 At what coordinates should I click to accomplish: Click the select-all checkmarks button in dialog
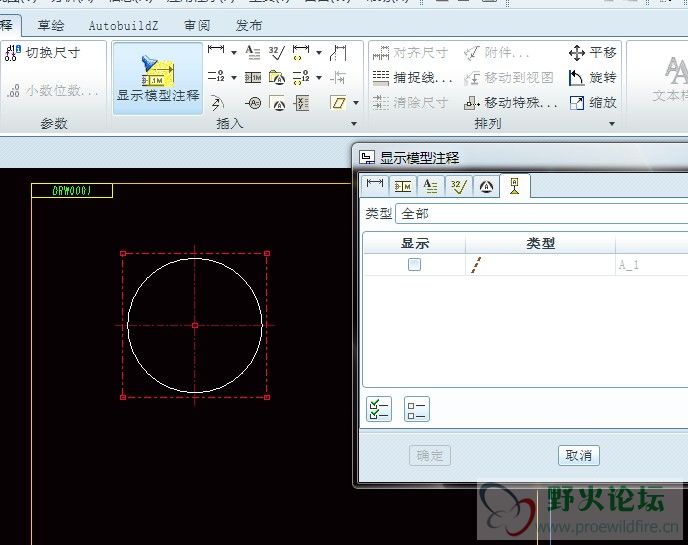coord(379,409)
